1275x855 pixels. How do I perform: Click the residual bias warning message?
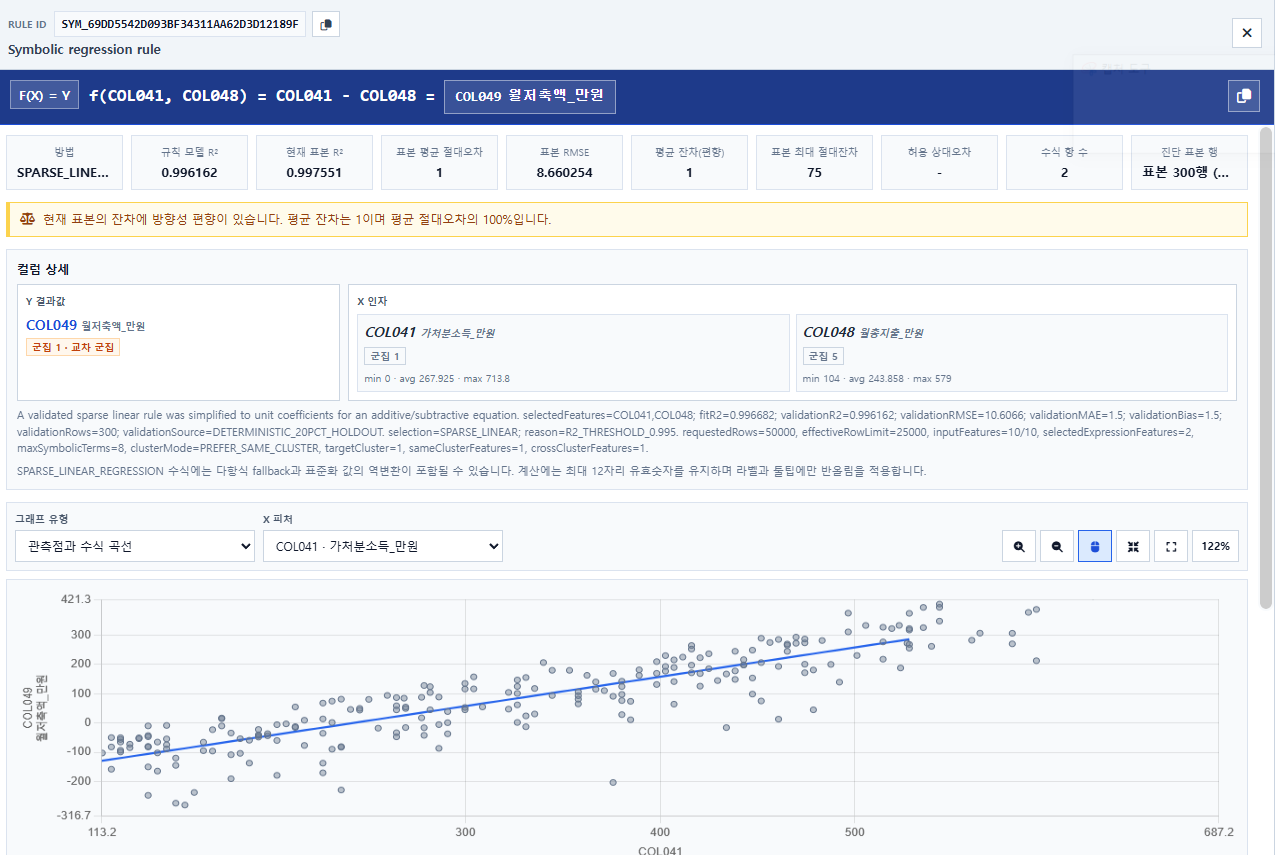(x=297, y=219)
